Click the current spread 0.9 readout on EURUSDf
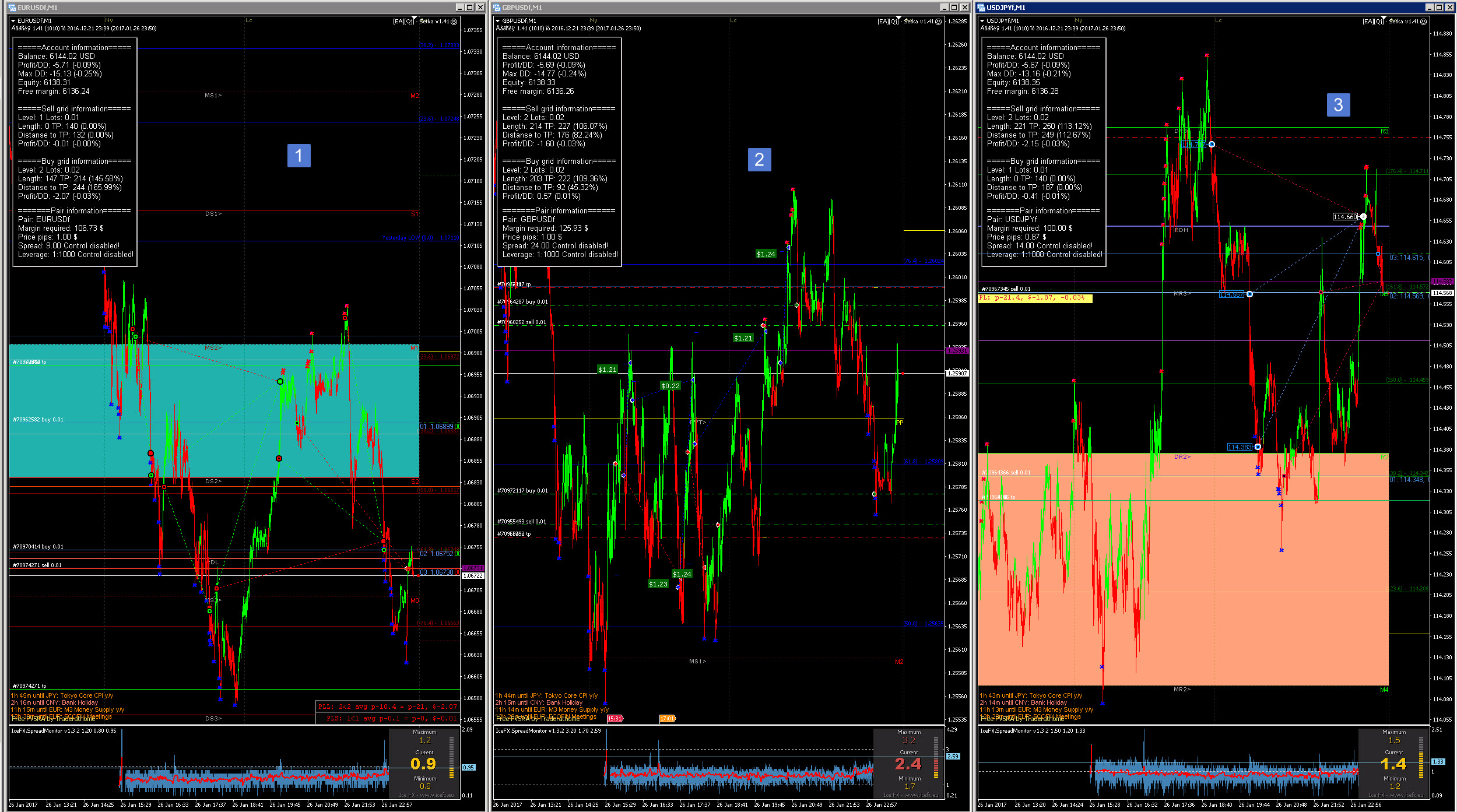Screen dimensions: 1457x812 (x=423, y=764)
